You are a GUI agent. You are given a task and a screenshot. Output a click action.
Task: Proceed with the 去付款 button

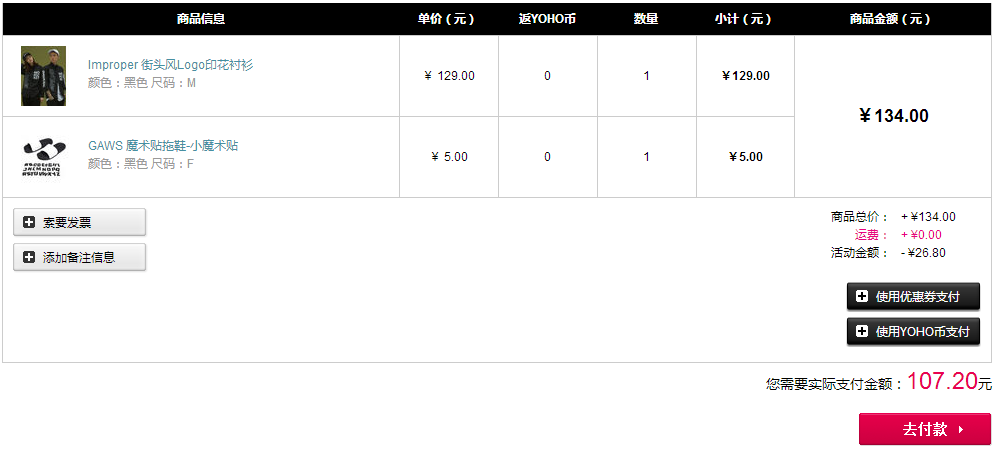pos(925,429)
